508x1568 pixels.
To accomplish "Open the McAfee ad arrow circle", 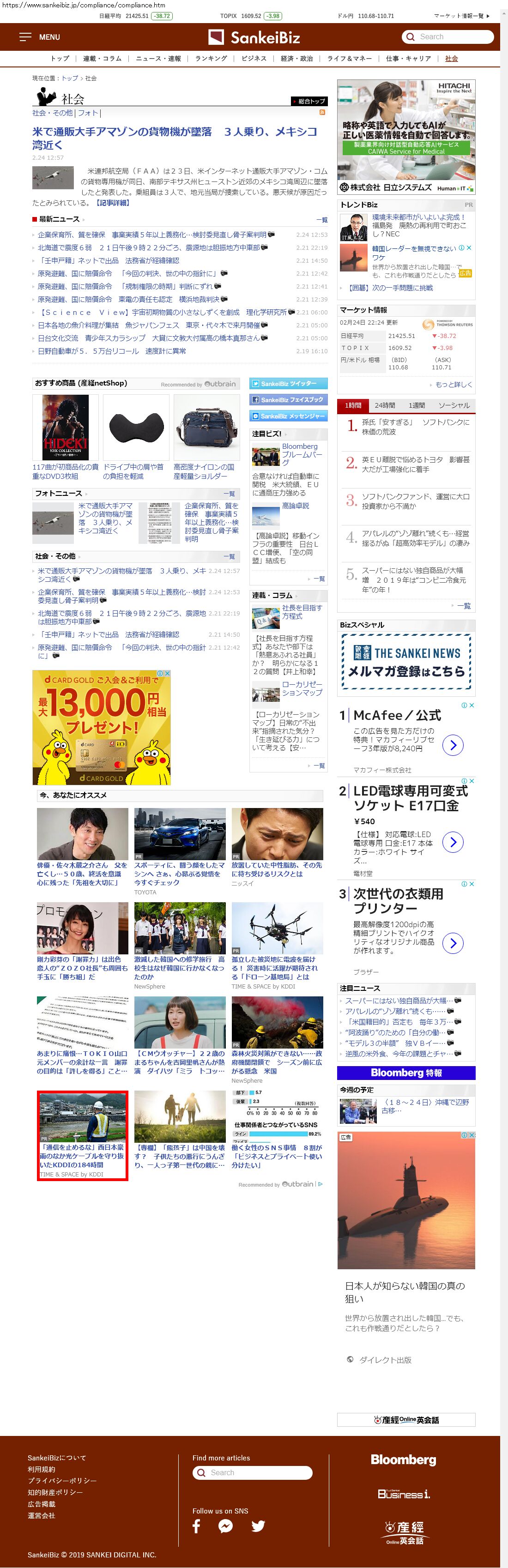I will 453,744.
